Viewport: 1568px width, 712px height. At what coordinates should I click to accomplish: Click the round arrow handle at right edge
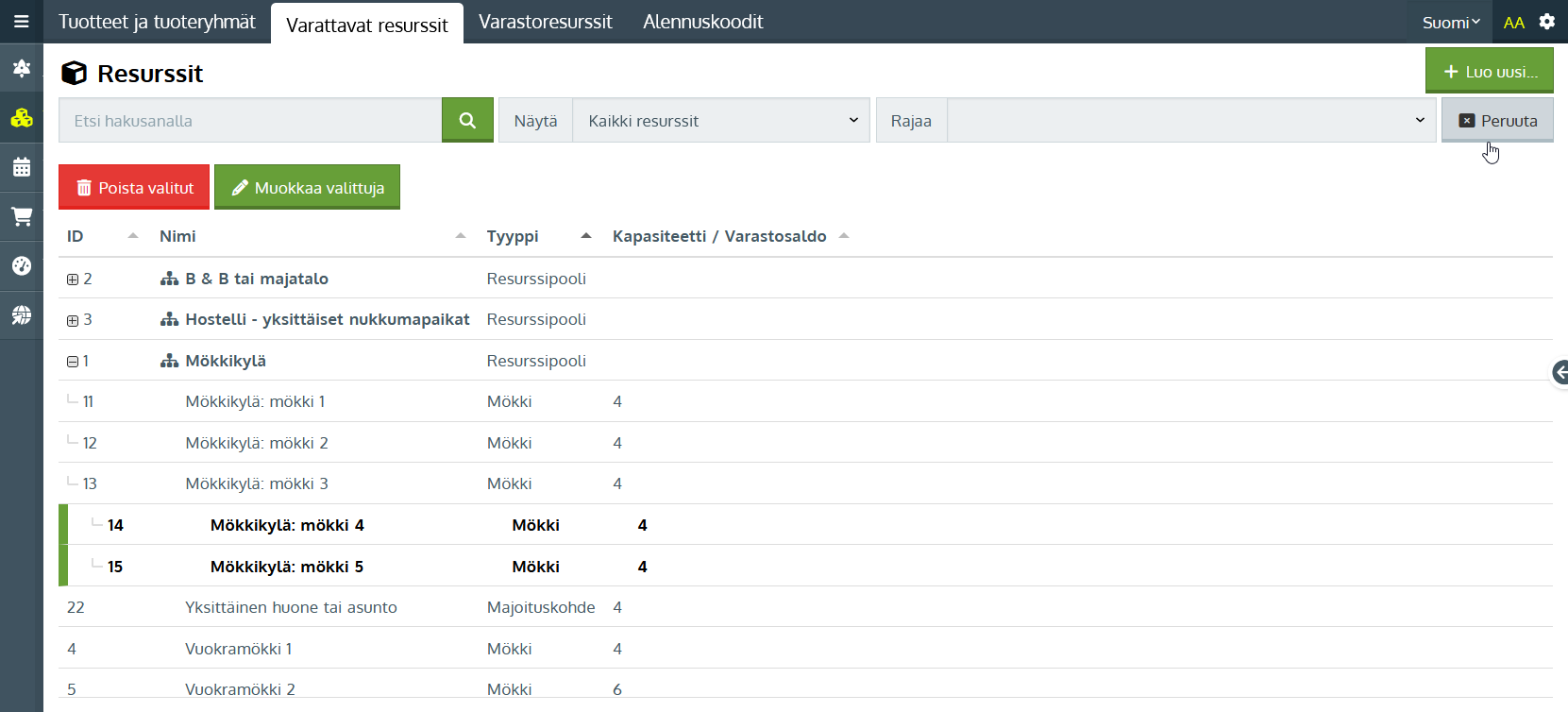[x=1560, y=373]
